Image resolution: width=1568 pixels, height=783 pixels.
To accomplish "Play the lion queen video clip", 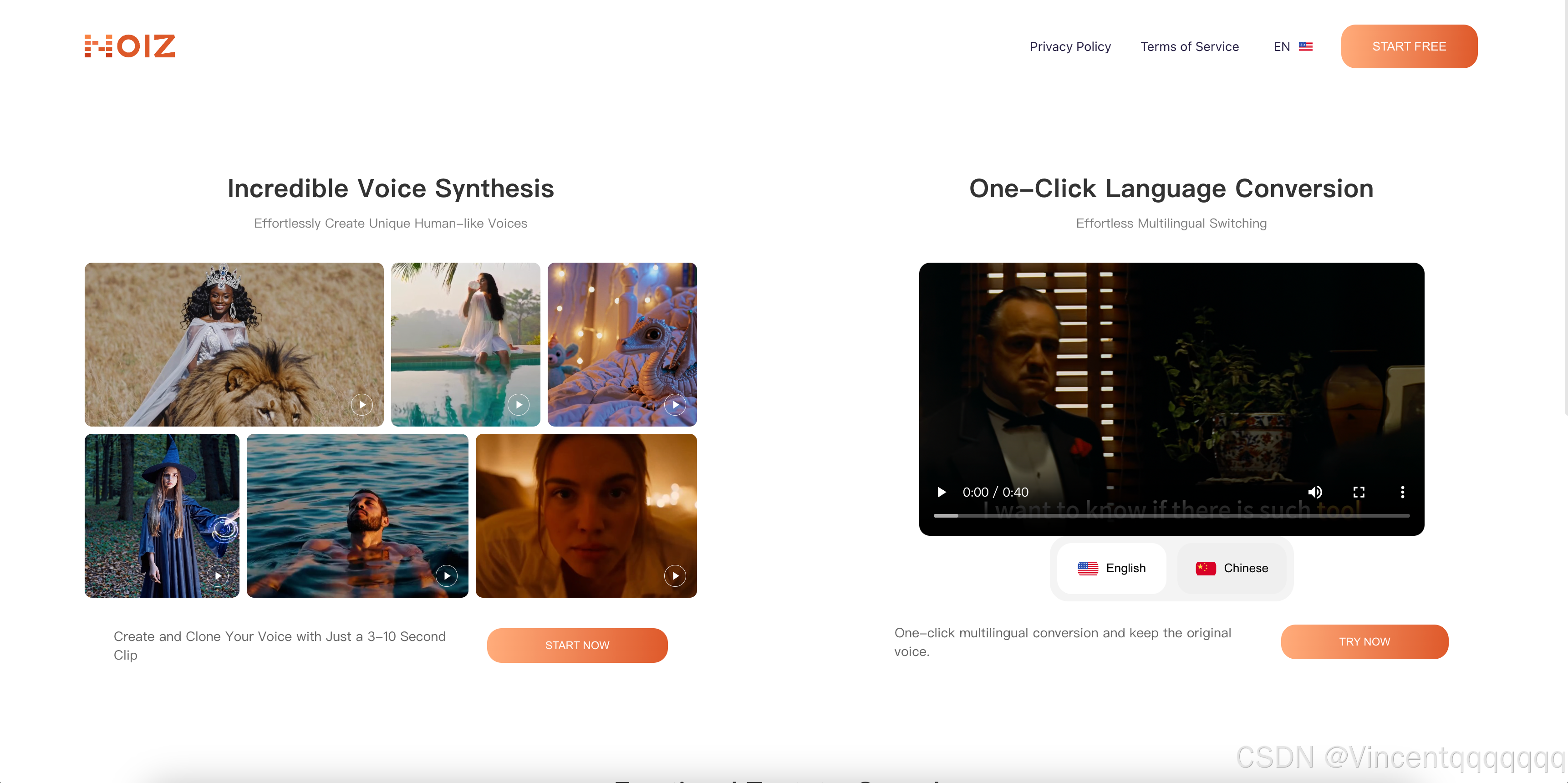I will pos(361,405).
